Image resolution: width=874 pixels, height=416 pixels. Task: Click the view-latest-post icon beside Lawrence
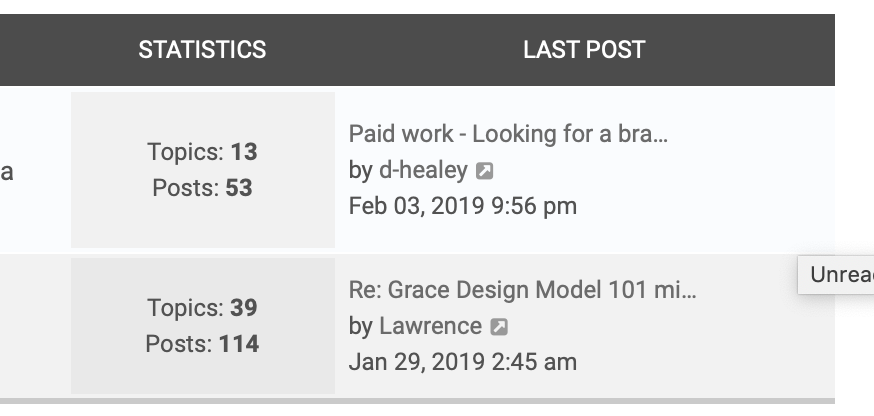(x=499, y=327)
